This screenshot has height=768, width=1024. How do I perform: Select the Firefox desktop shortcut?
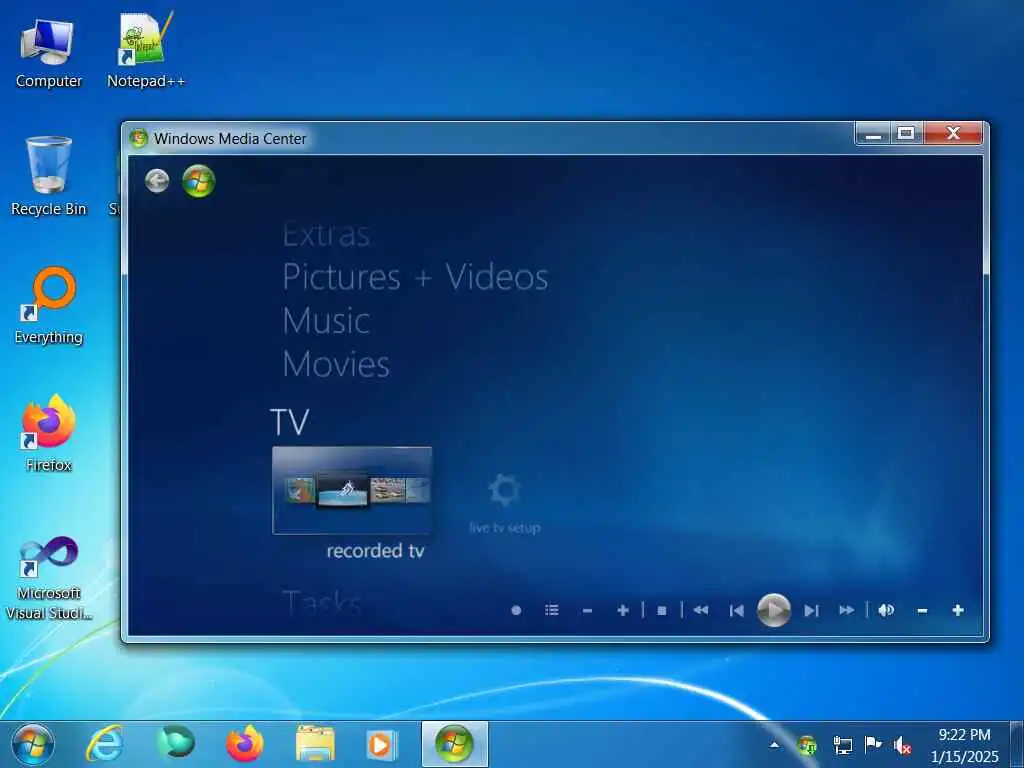coord(48,433)
